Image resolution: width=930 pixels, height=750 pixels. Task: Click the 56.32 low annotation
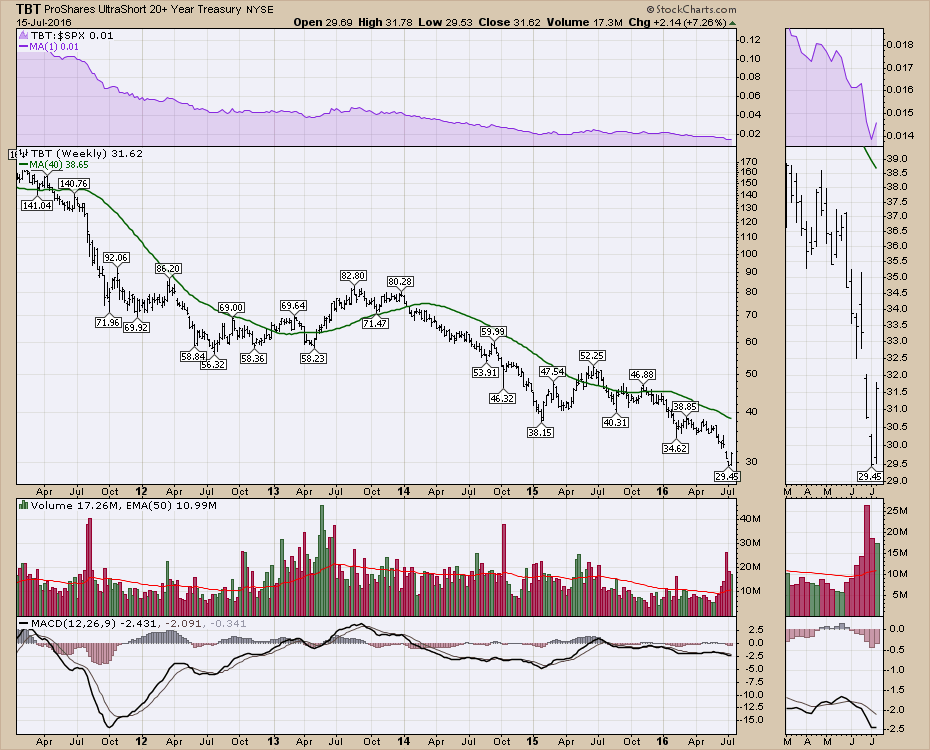[213, 364]
